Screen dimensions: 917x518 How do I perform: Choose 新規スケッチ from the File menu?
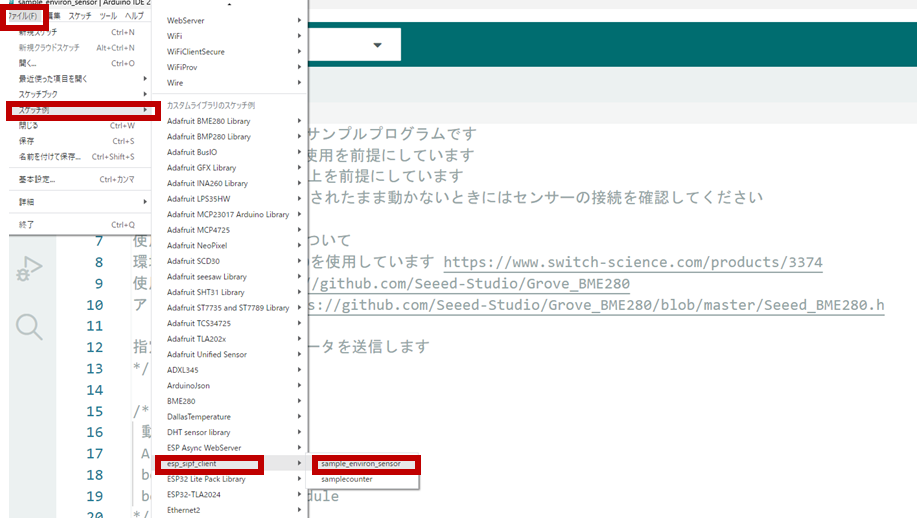tap(79, 32)
